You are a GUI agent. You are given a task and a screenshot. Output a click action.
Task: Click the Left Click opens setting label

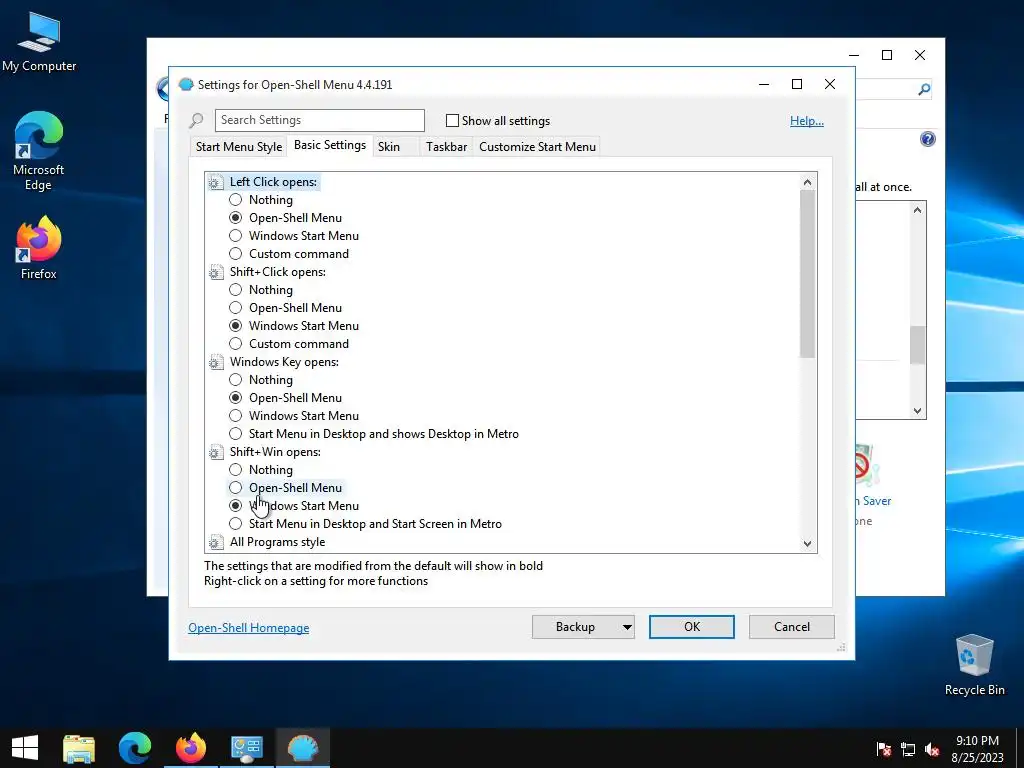pyautogui.click(x=273, y=182)
